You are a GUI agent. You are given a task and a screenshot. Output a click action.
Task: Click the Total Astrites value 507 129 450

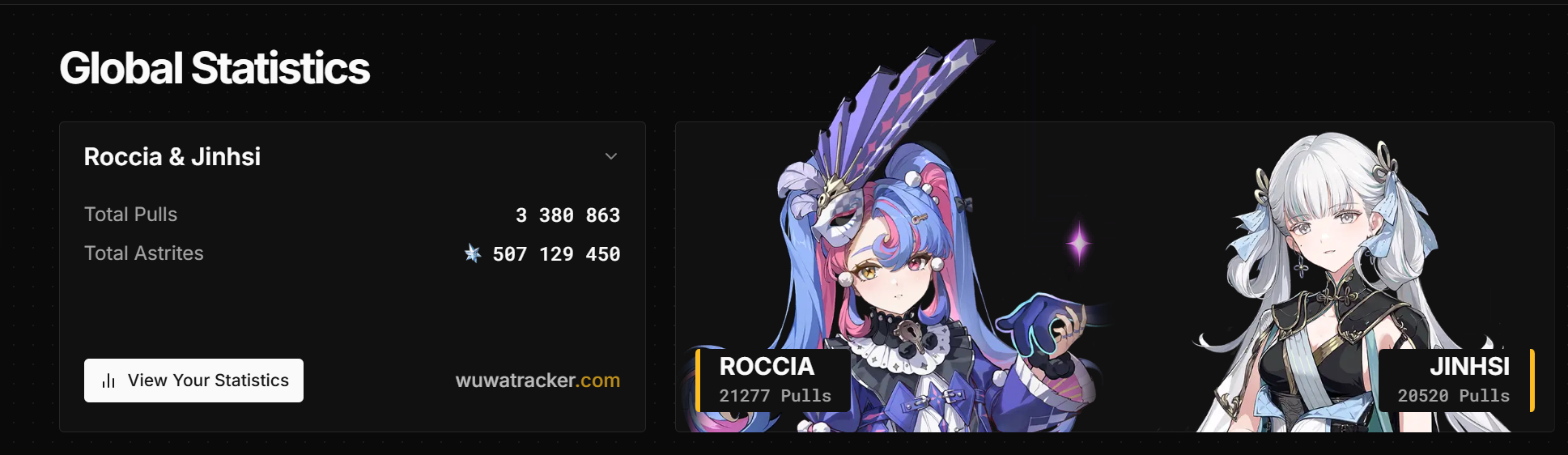(x=556, y=254)
